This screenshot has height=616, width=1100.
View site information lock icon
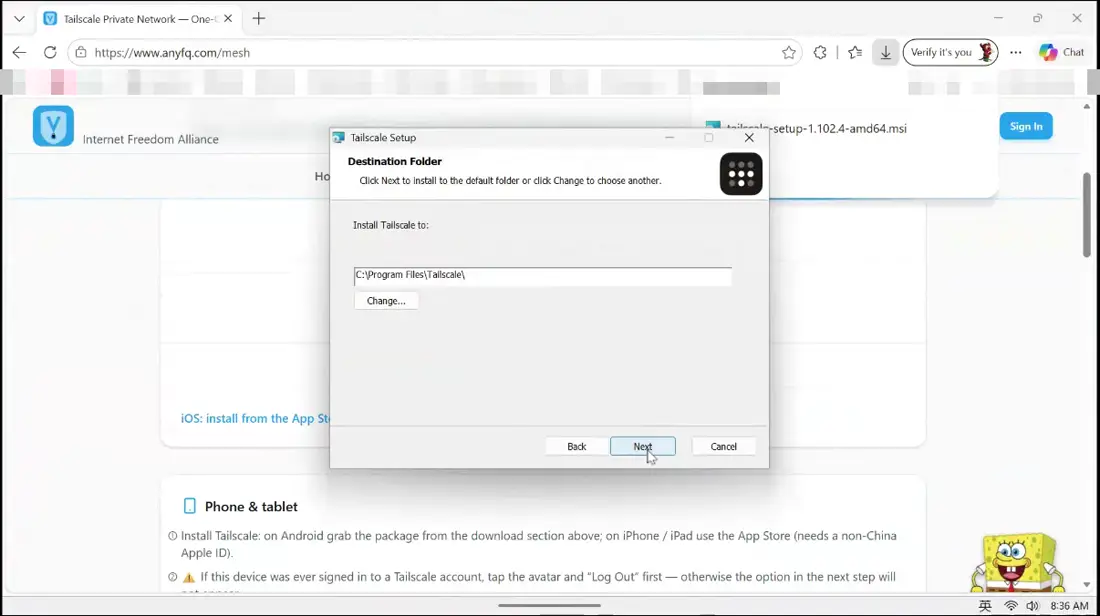tap(81, 53)
